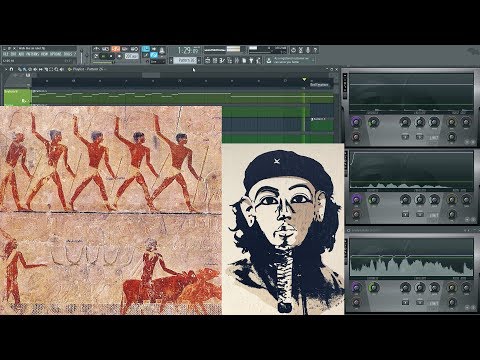The height and width of the screenshot is (360, 480).
Task: Click the playlist horizontal scrollbar handle
Action: pos(151,75)
